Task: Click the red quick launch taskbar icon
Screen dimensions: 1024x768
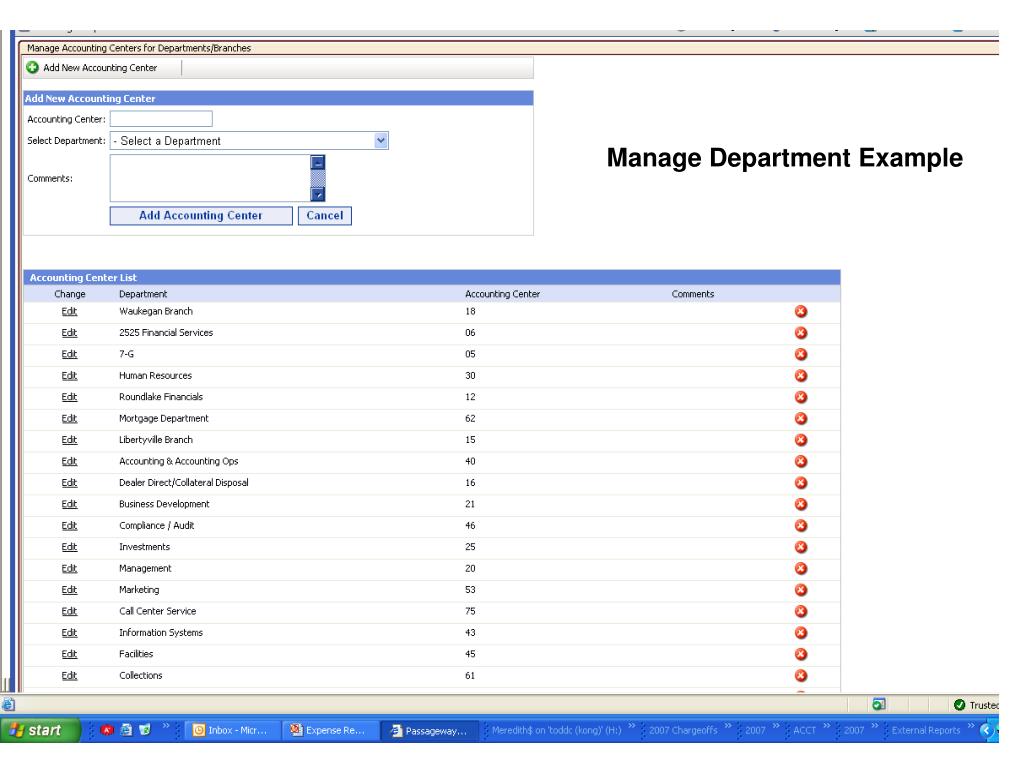Action: [x=107, y=730]
